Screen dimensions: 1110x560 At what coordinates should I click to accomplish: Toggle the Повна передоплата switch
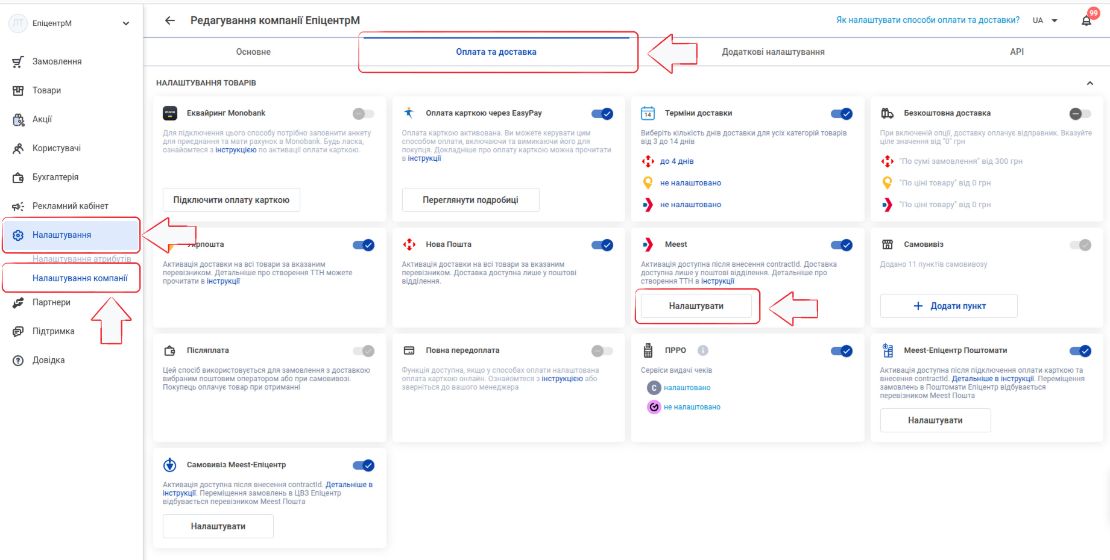click(x=602, y=350)
